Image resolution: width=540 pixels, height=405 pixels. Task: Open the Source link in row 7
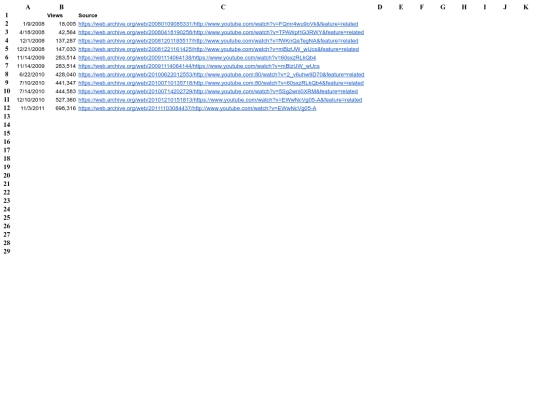pyautogui.click(x=199, y=66)
